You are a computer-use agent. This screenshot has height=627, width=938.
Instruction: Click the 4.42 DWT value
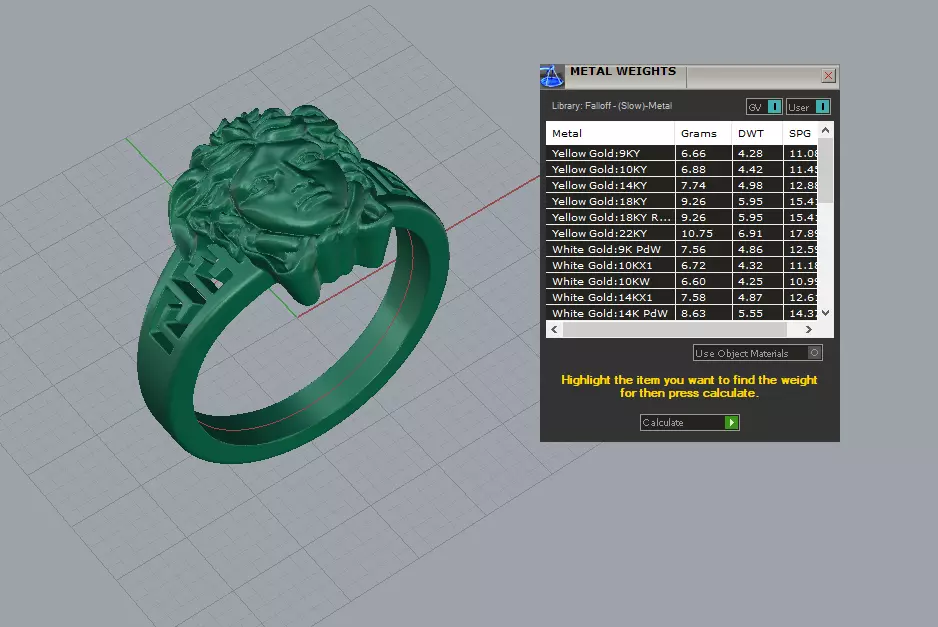750,169
